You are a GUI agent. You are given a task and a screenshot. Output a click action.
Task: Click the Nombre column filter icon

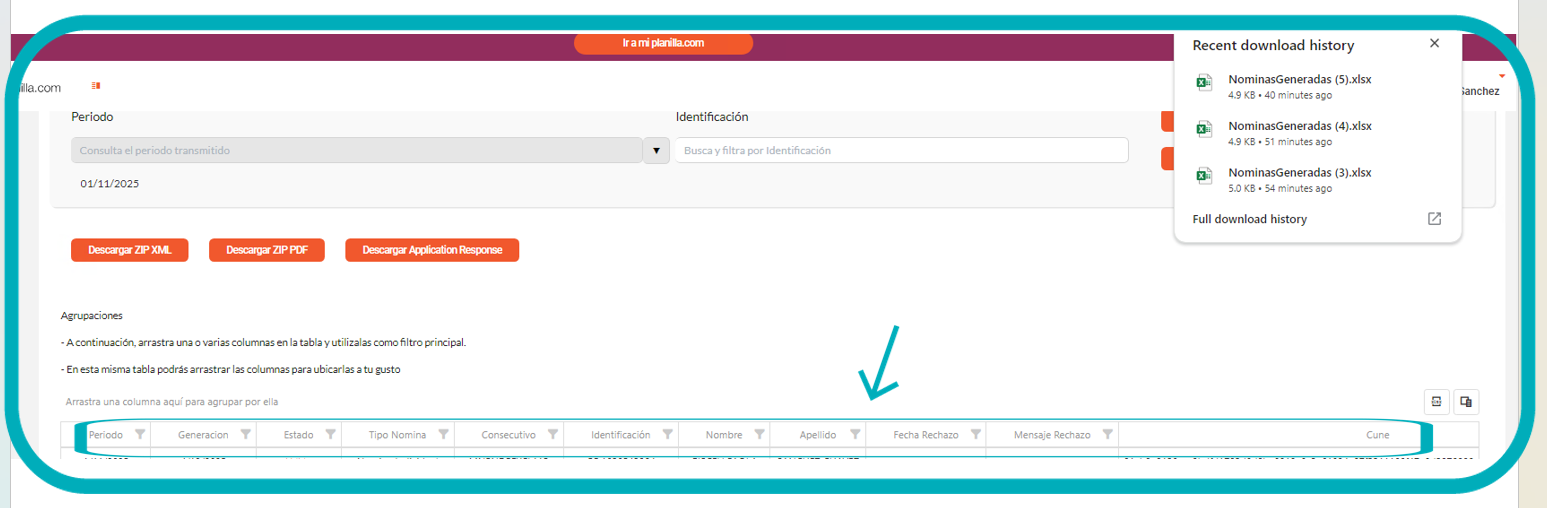coord(759,435)
